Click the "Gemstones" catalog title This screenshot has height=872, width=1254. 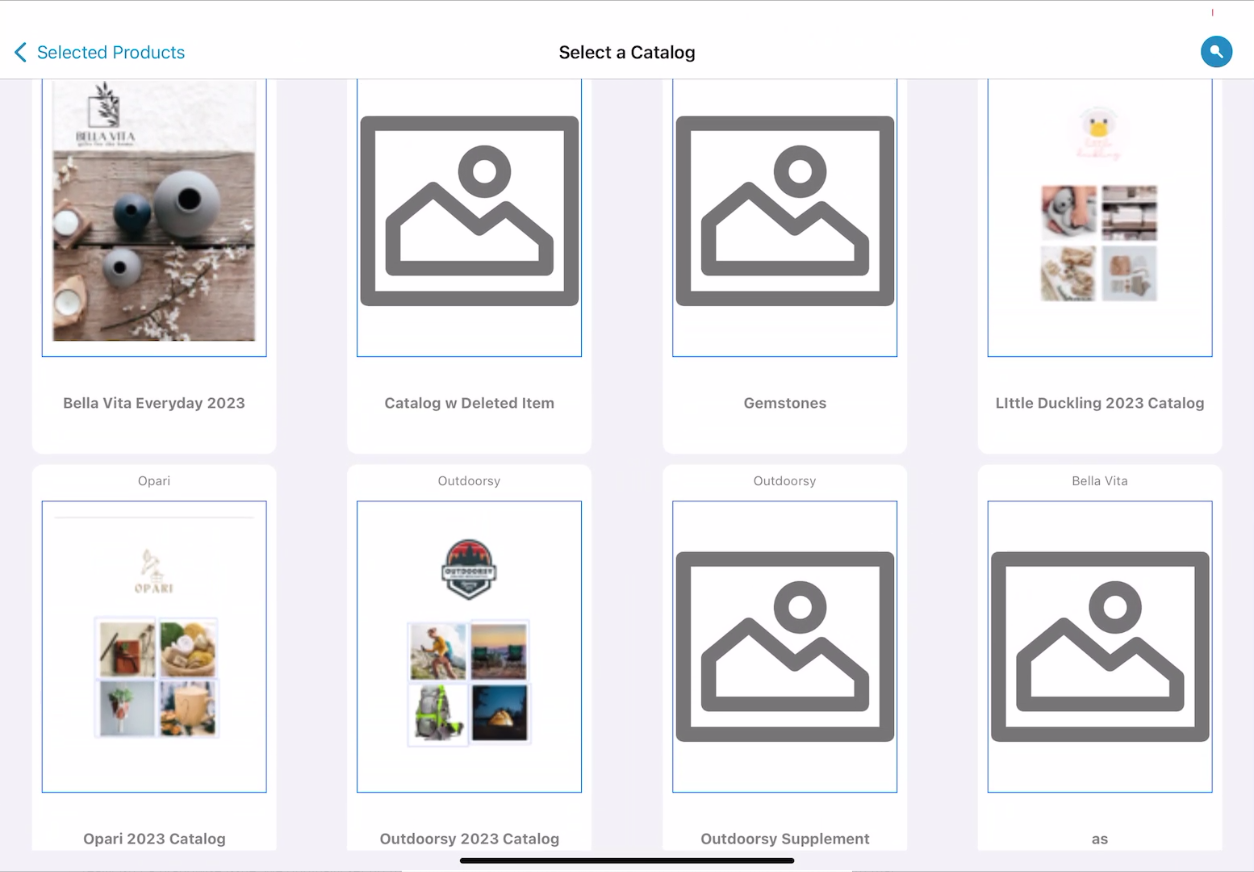785,403
